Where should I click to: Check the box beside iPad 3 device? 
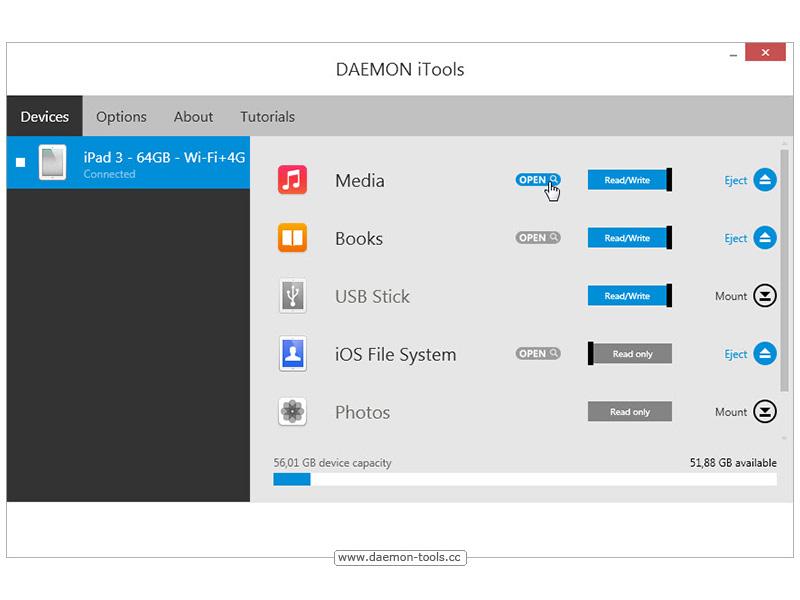tap(20, 162)
